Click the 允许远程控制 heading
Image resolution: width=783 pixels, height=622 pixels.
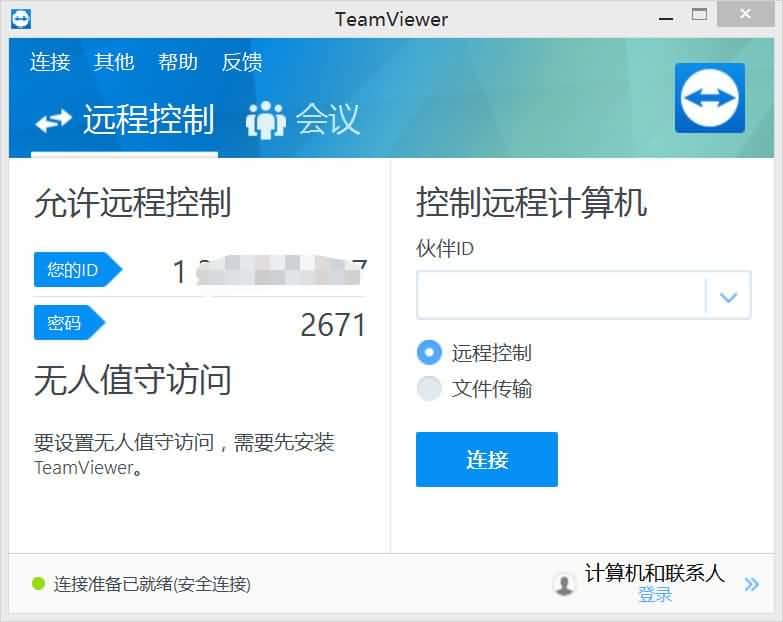coord(133,203)
